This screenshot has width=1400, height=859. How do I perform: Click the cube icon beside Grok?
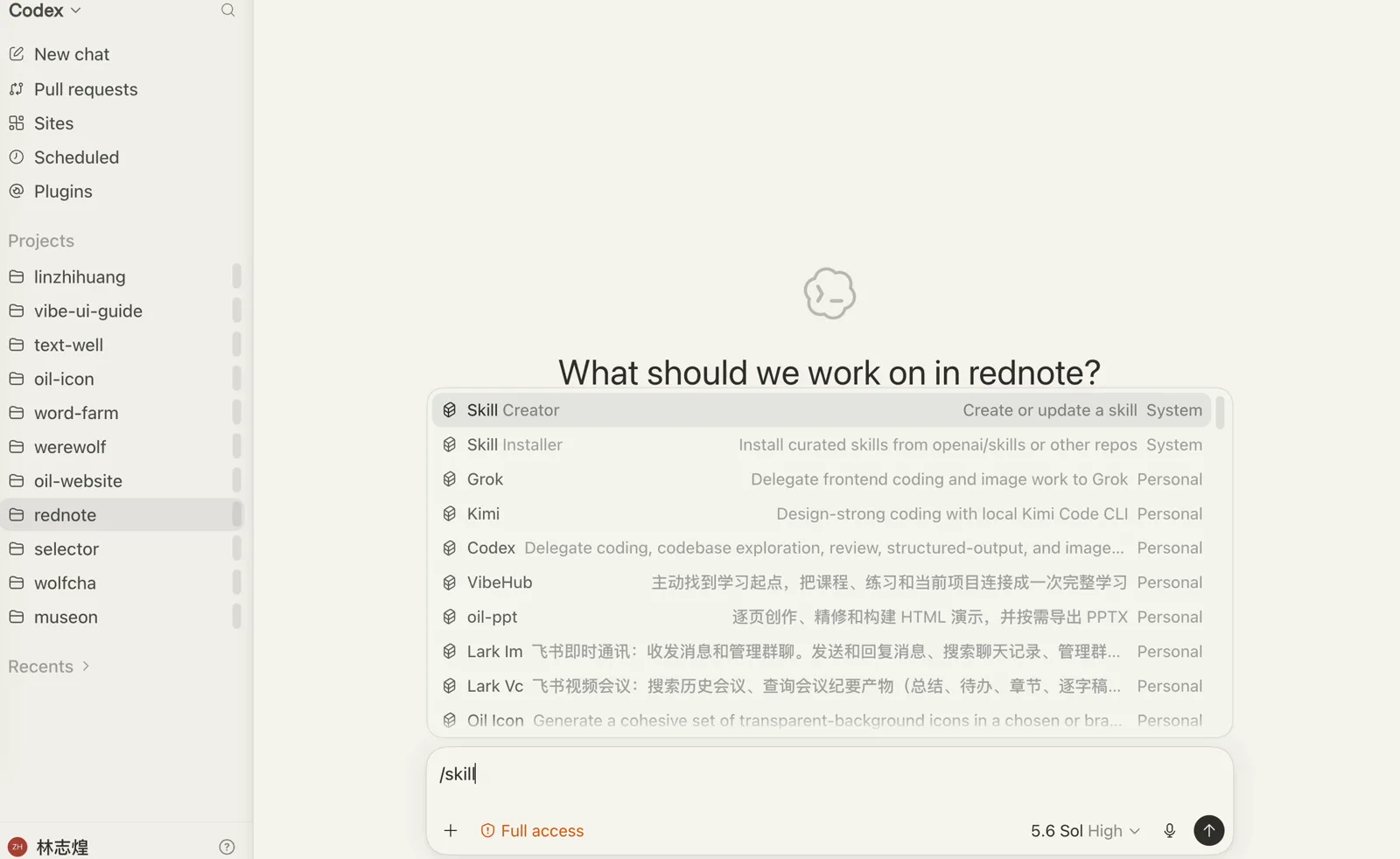coord(450,479)
